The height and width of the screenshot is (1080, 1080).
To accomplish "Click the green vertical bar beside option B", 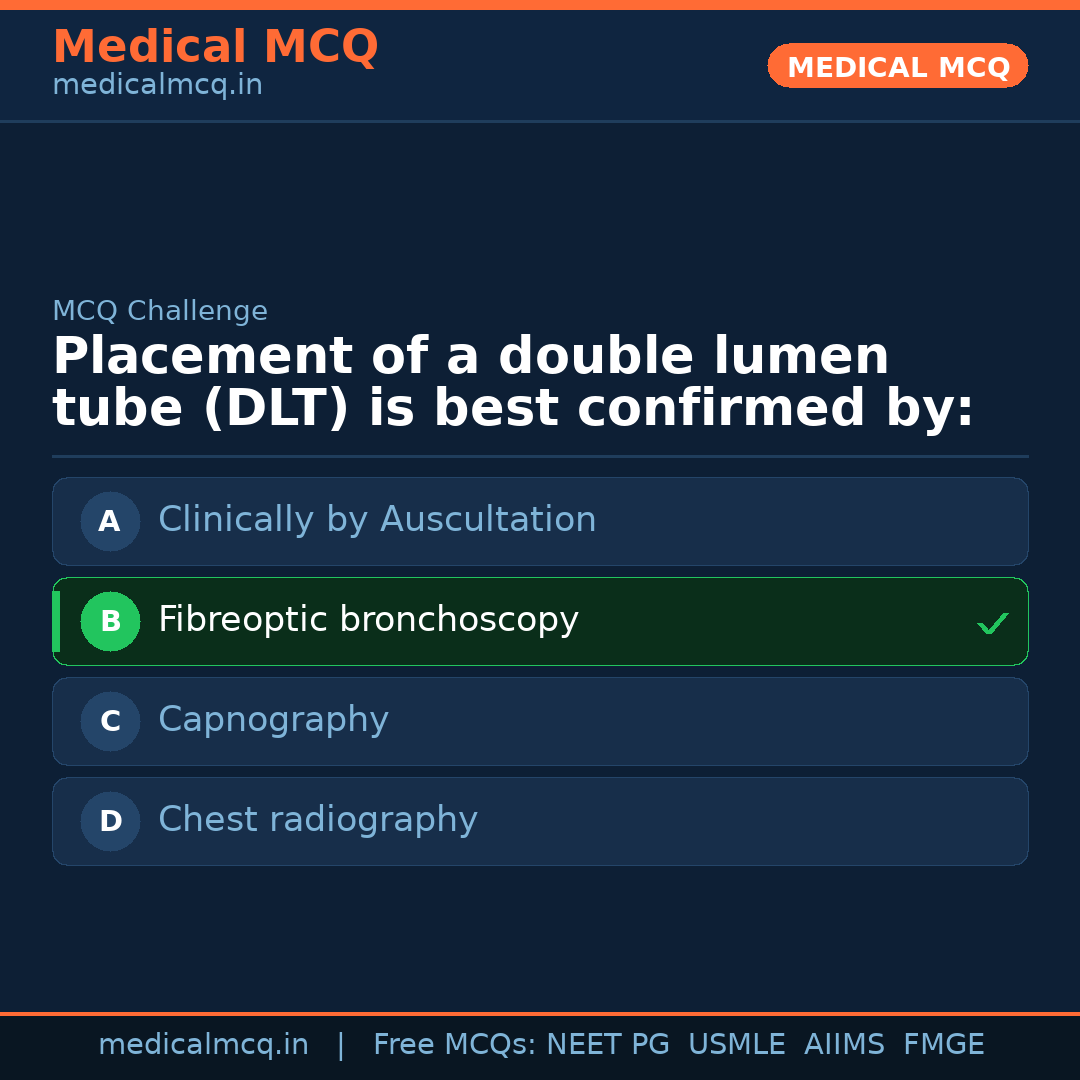I will (56, 621).
